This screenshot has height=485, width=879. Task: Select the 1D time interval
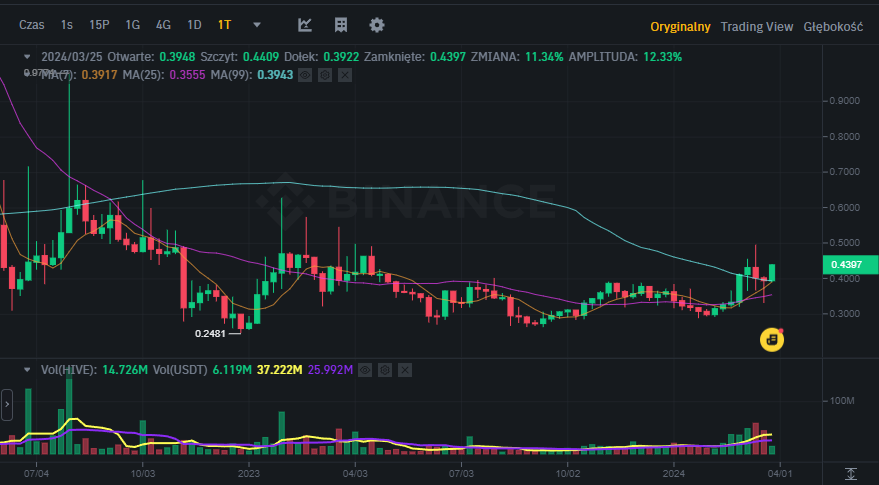tap(194, 25)
